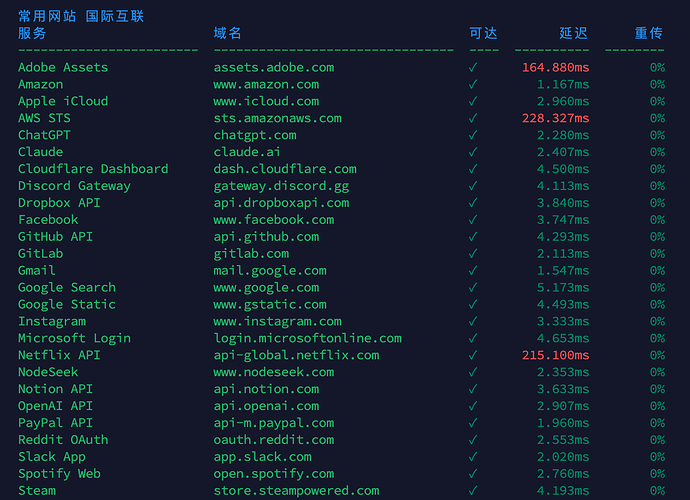The width and height of the screenshot is (690, 500).
Task: Click the latency value 5.173ms
Action: (563, 287)
